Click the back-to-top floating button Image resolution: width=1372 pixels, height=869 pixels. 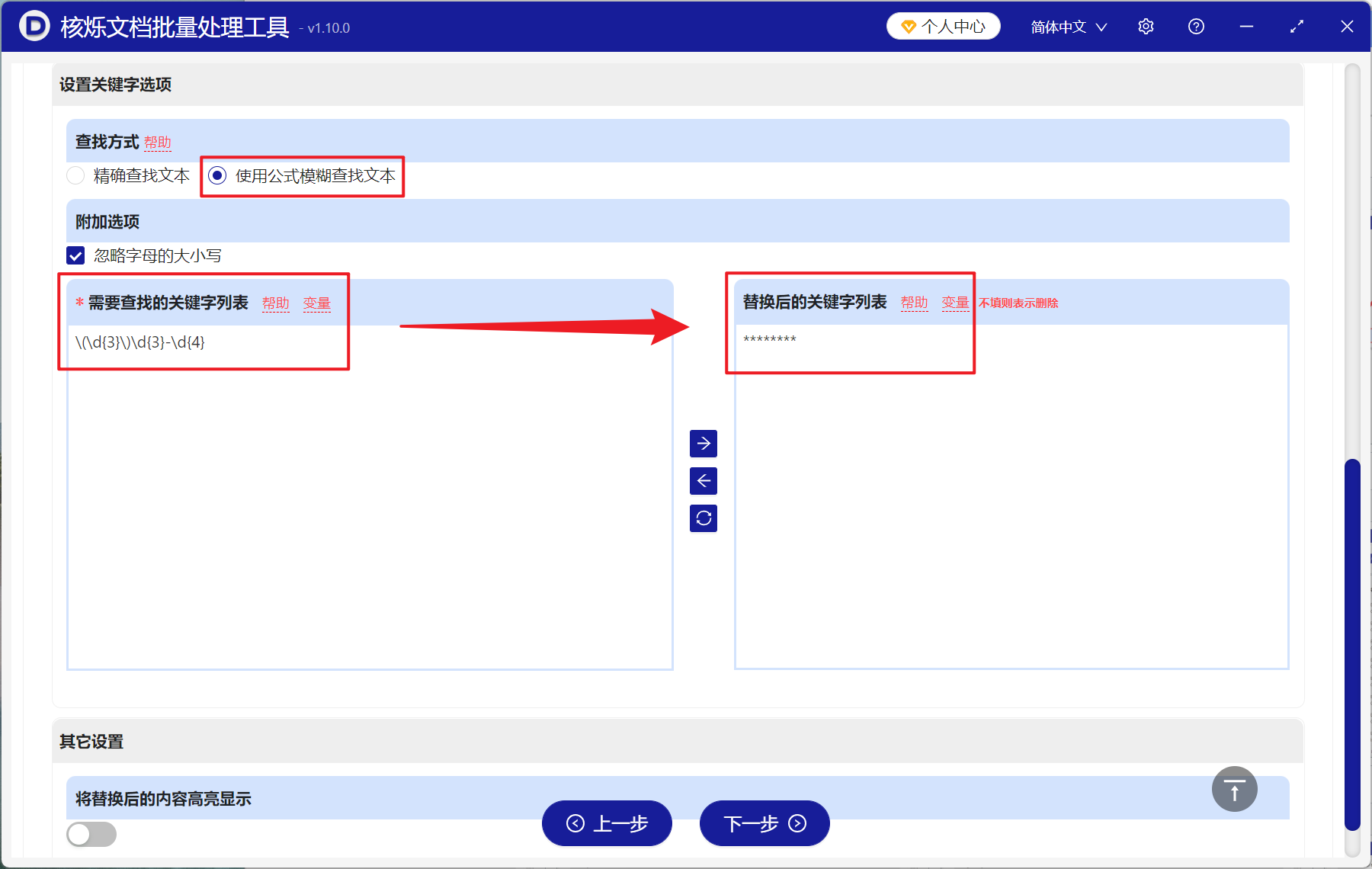coord(1233,789)
